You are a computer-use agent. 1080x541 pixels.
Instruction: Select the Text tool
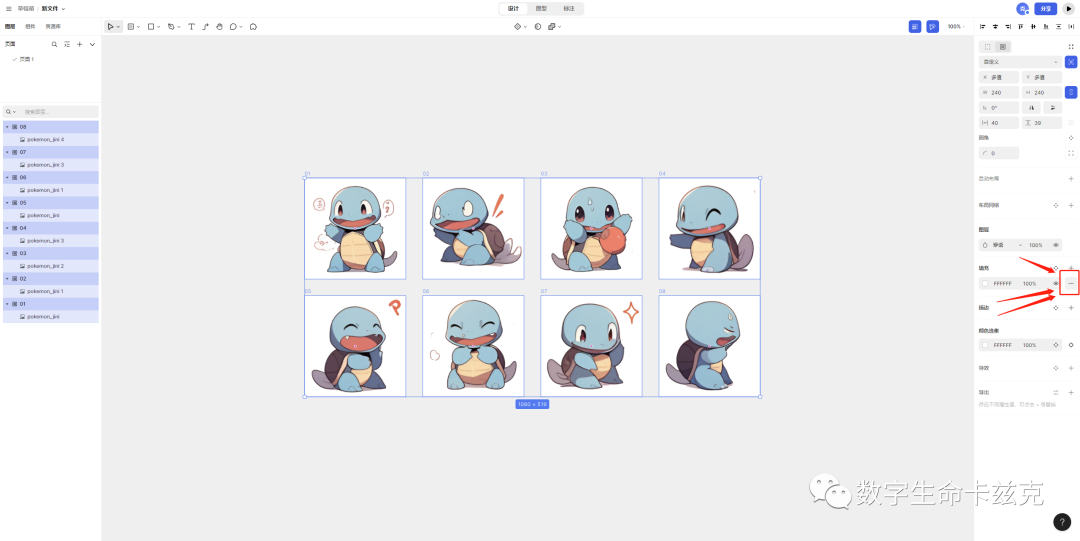pos(191,26)
